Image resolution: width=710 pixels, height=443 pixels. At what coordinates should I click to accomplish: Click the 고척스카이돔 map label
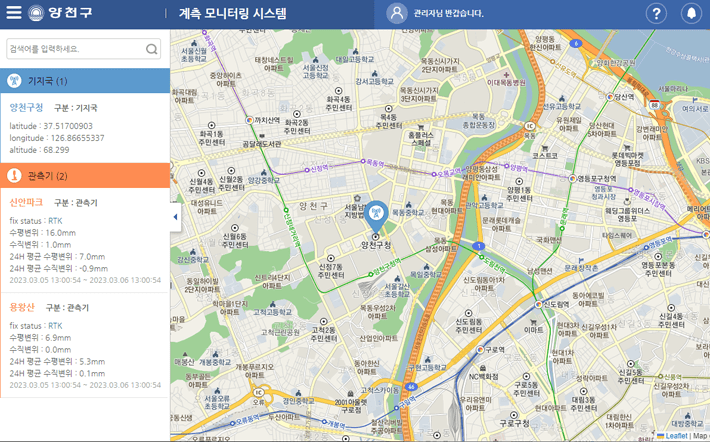pyautogui.click(x=381, y=390)
